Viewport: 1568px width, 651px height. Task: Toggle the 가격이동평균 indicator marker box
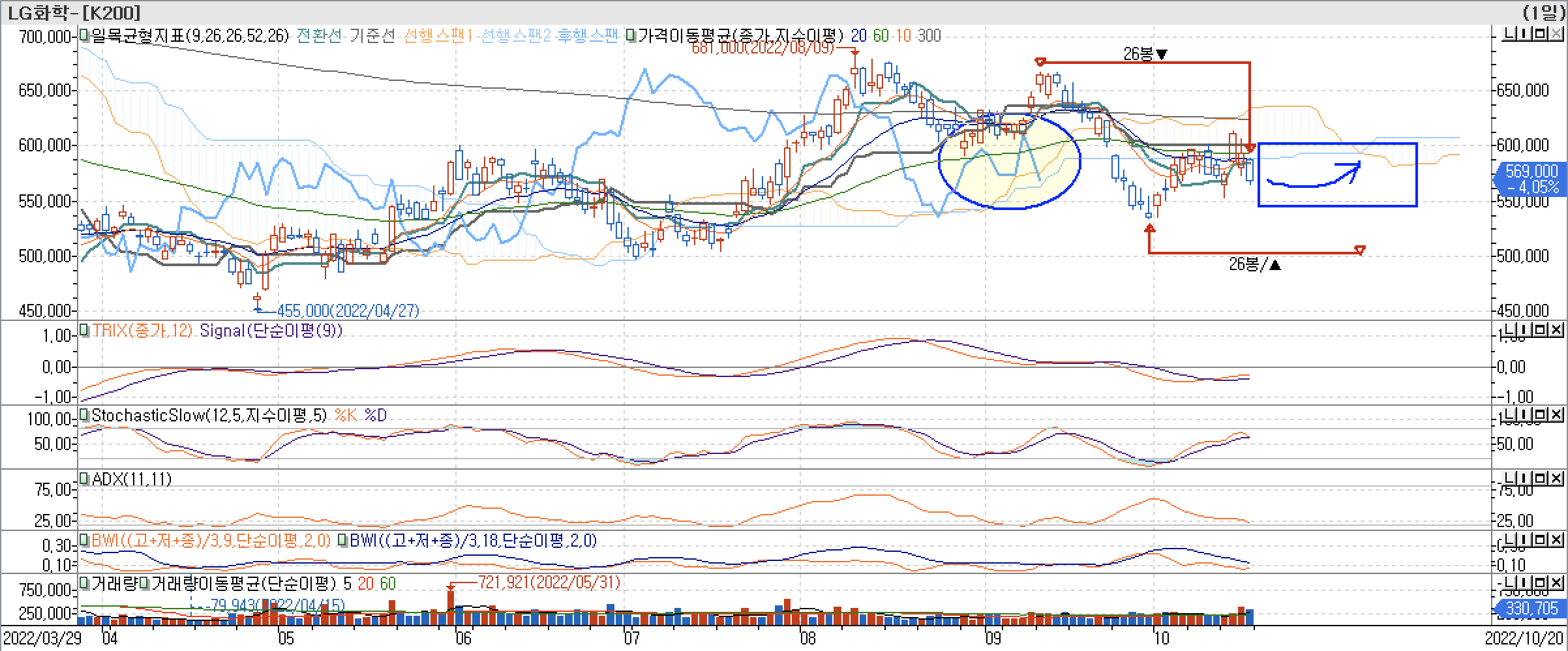click(x=631, y=35)
